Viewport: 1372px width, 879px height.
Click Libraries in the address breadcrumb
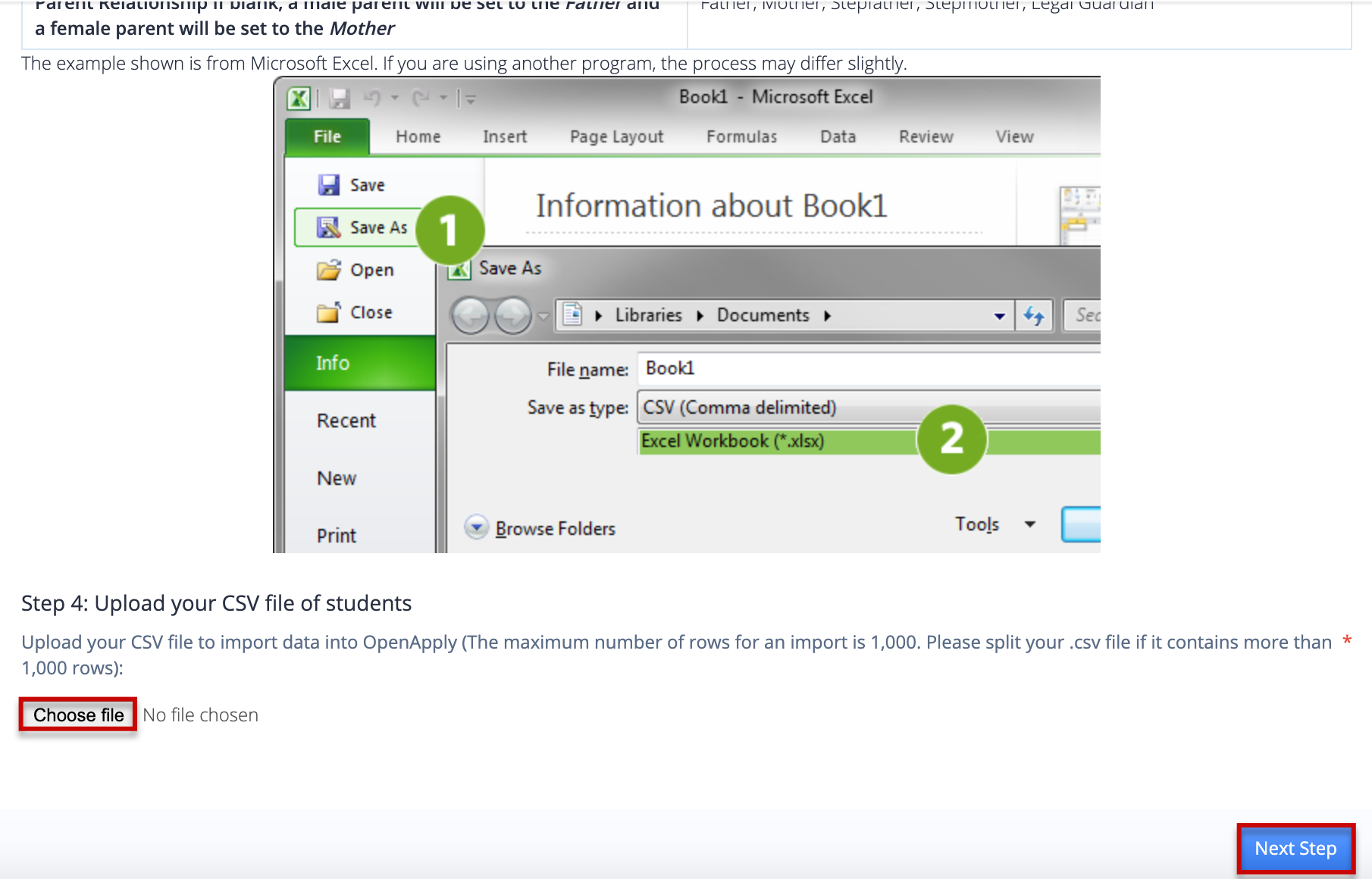point(649,315)
